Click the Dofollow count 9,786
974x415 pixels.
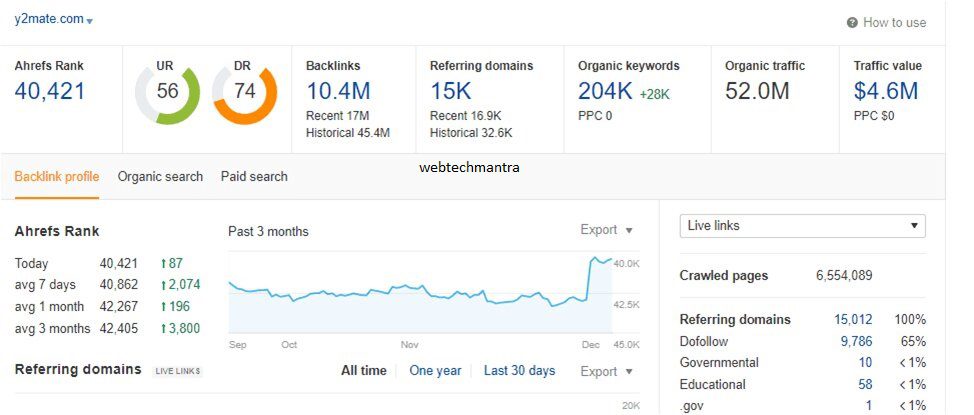pyautogui.click(x=856, y=342)
